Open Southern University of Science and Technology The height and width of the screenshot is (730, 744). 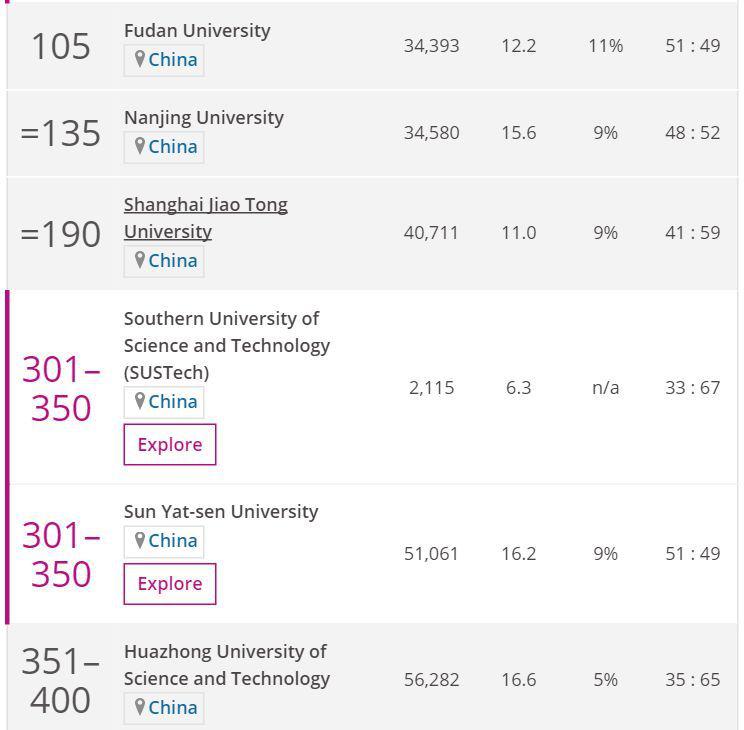tap(226, 345)
